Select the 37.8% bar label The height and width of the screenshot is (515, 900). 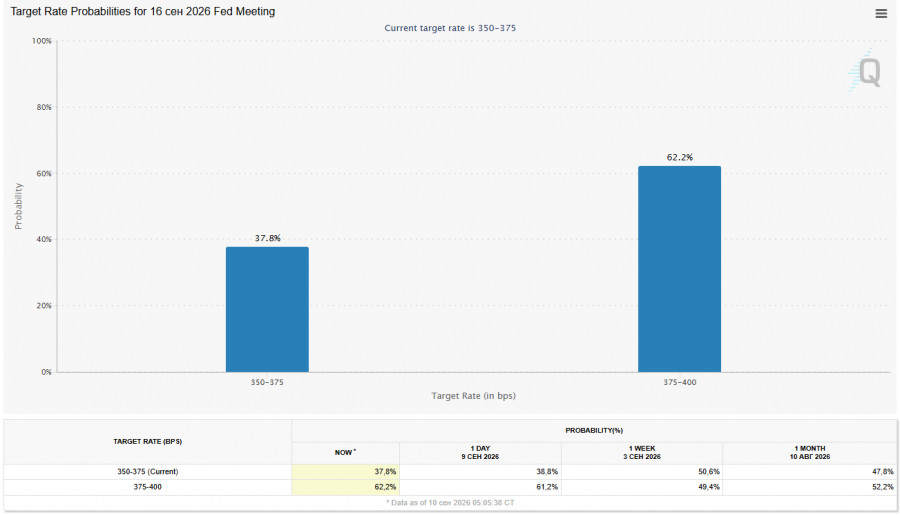[267, 238]
